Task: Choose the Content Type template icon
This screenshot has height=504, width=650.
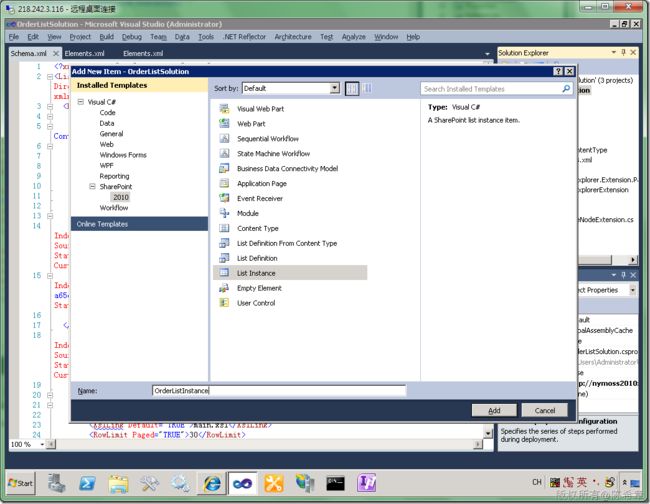Action: click(224, 228)
